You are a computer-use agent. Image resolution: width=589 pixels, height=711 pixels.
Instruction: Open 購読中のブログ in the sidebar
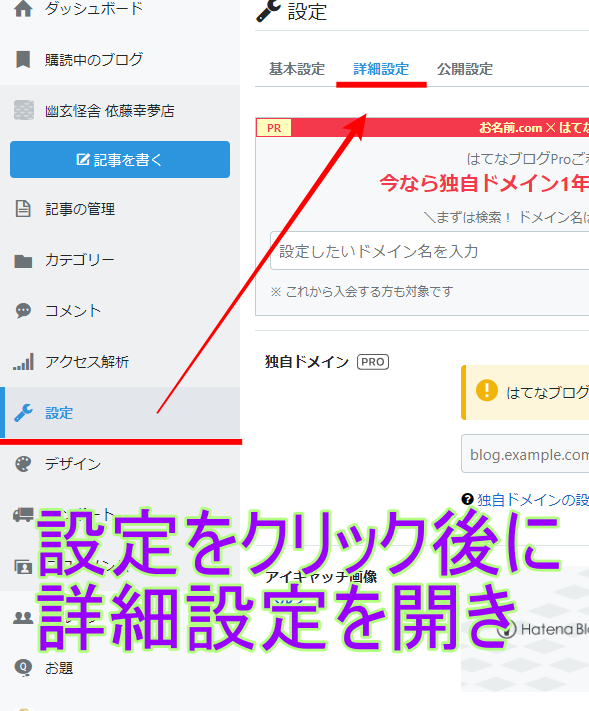94,59
